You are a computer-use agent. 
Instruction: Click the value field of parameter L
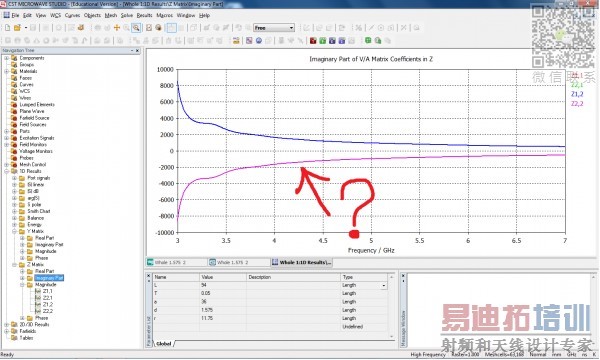[223, 285]
